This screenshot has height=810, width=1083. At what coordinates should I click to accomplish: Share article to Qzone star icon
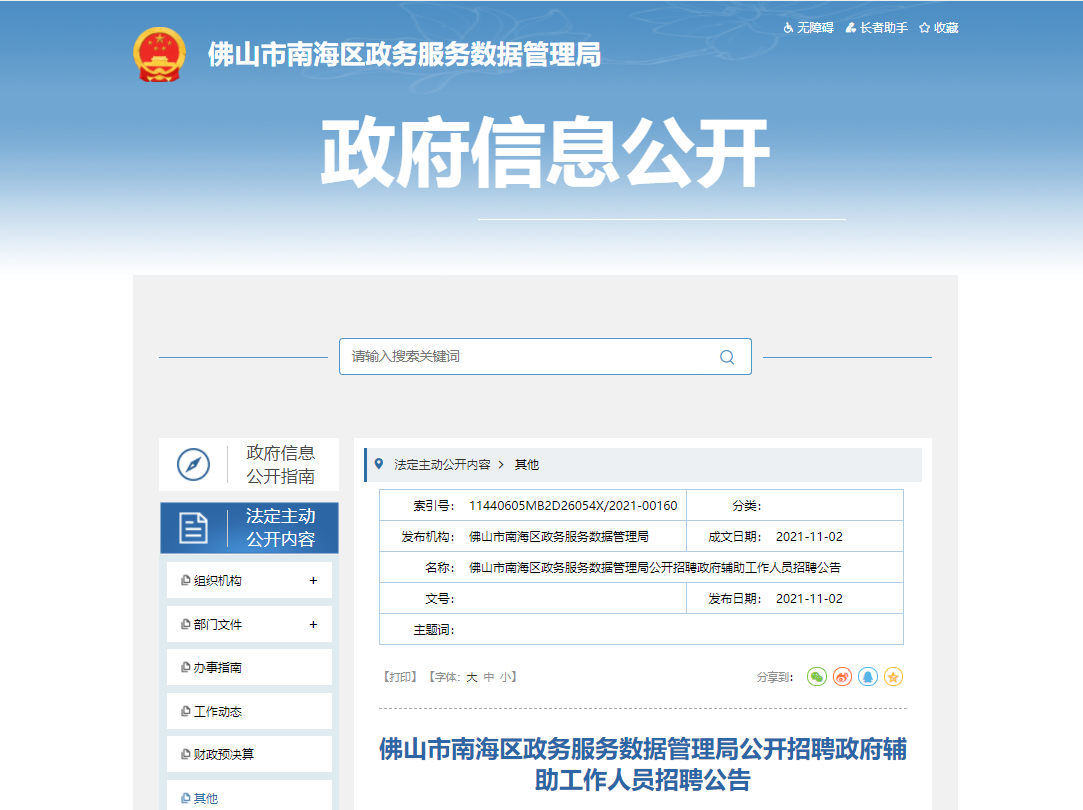point(893,677)
